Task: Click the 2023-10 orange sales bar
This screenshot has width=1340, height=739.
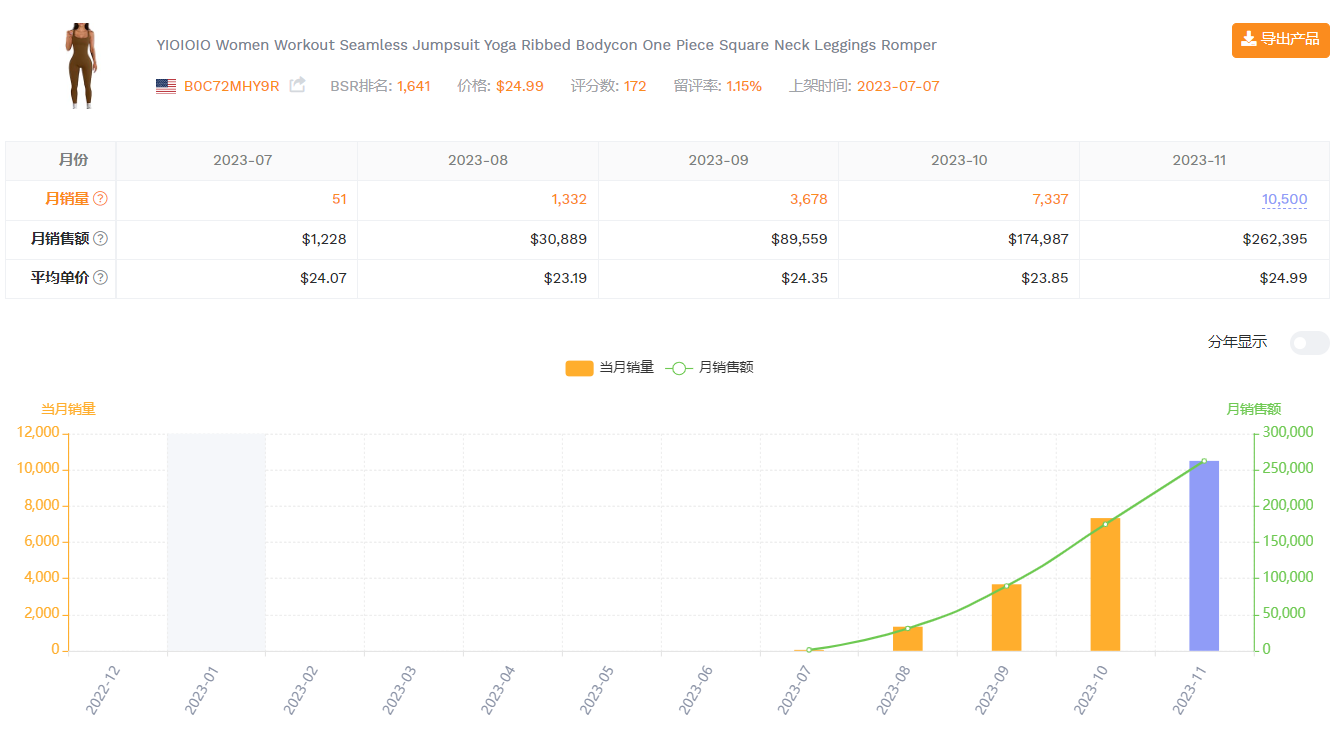Action: 1105,584
